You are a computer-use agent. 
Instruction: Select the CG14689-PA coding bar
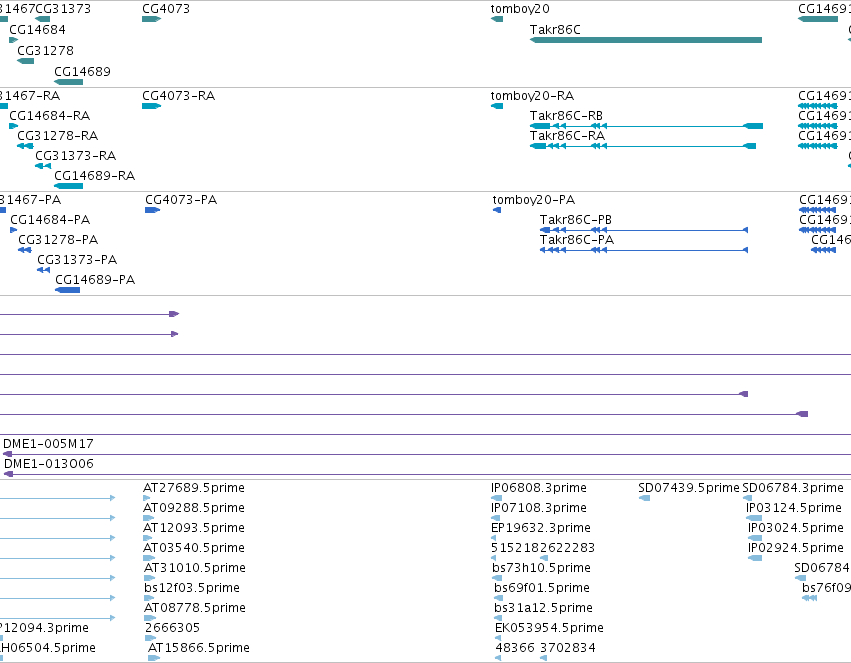pyautogui.click(x=68, y=290)
